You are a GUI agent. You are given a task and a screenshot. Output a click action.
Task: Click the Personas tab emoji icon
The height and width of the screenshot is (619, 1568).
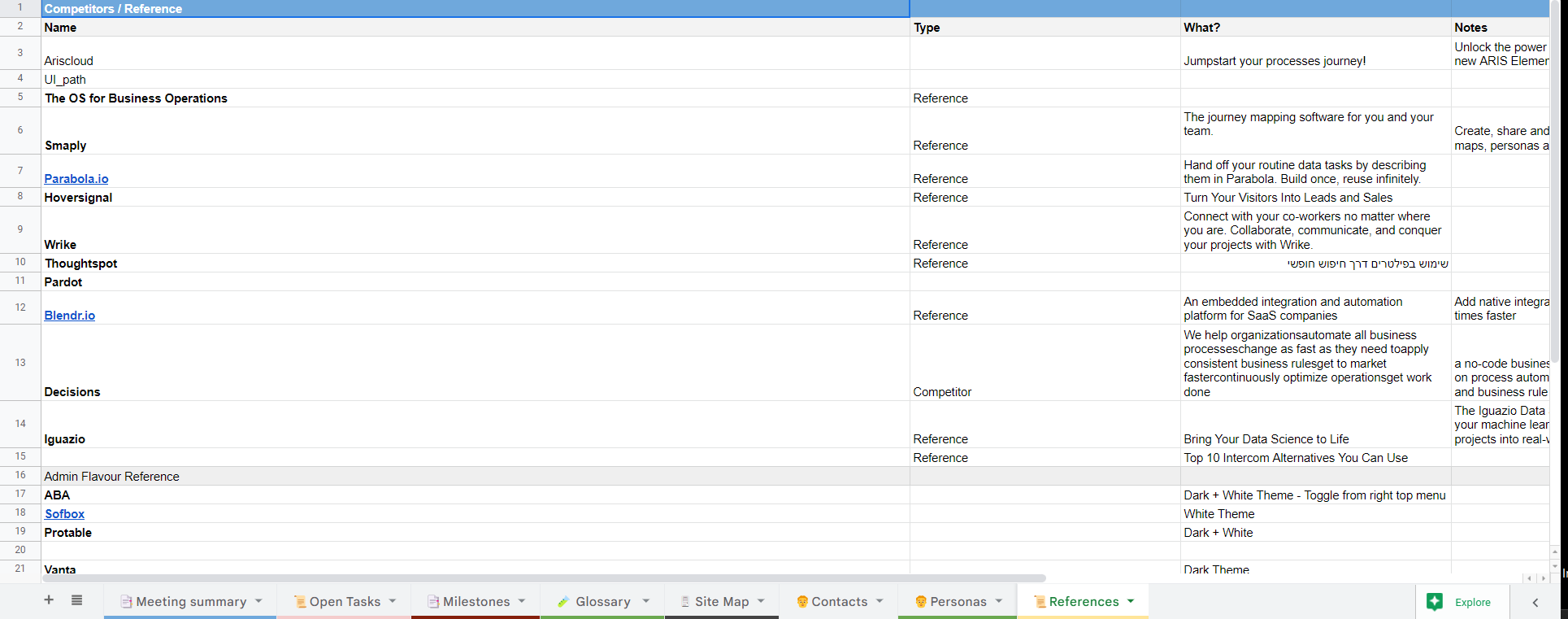921,602
